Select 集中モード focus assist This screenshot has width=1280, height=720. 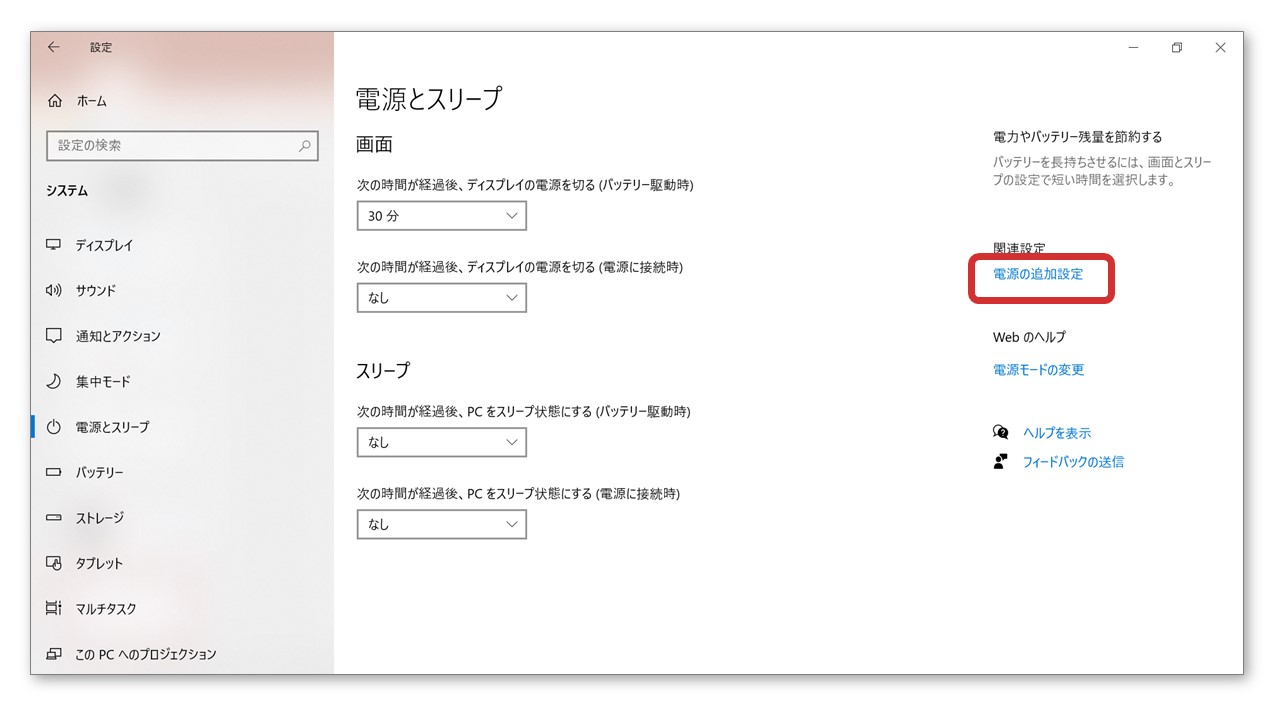(x=103, y=382)
